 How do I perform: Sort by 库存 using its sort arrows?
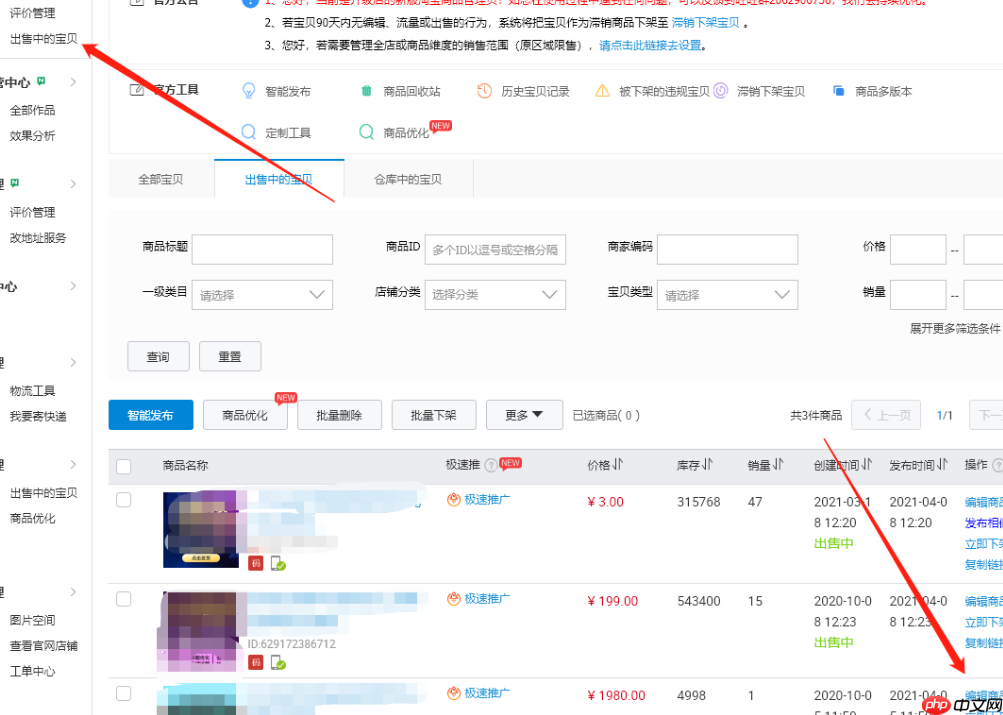point(707,465)
